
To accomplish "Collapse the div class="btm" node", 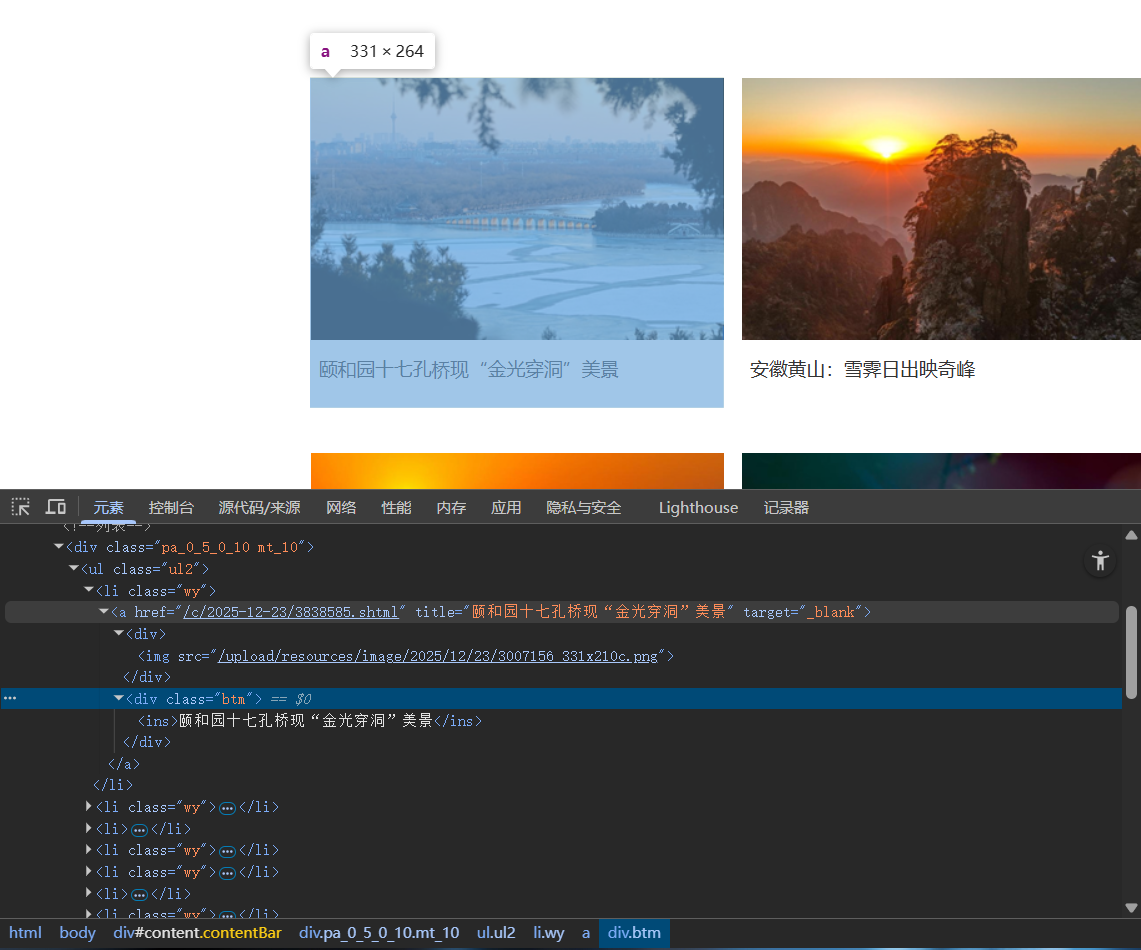I will [119, 698].
